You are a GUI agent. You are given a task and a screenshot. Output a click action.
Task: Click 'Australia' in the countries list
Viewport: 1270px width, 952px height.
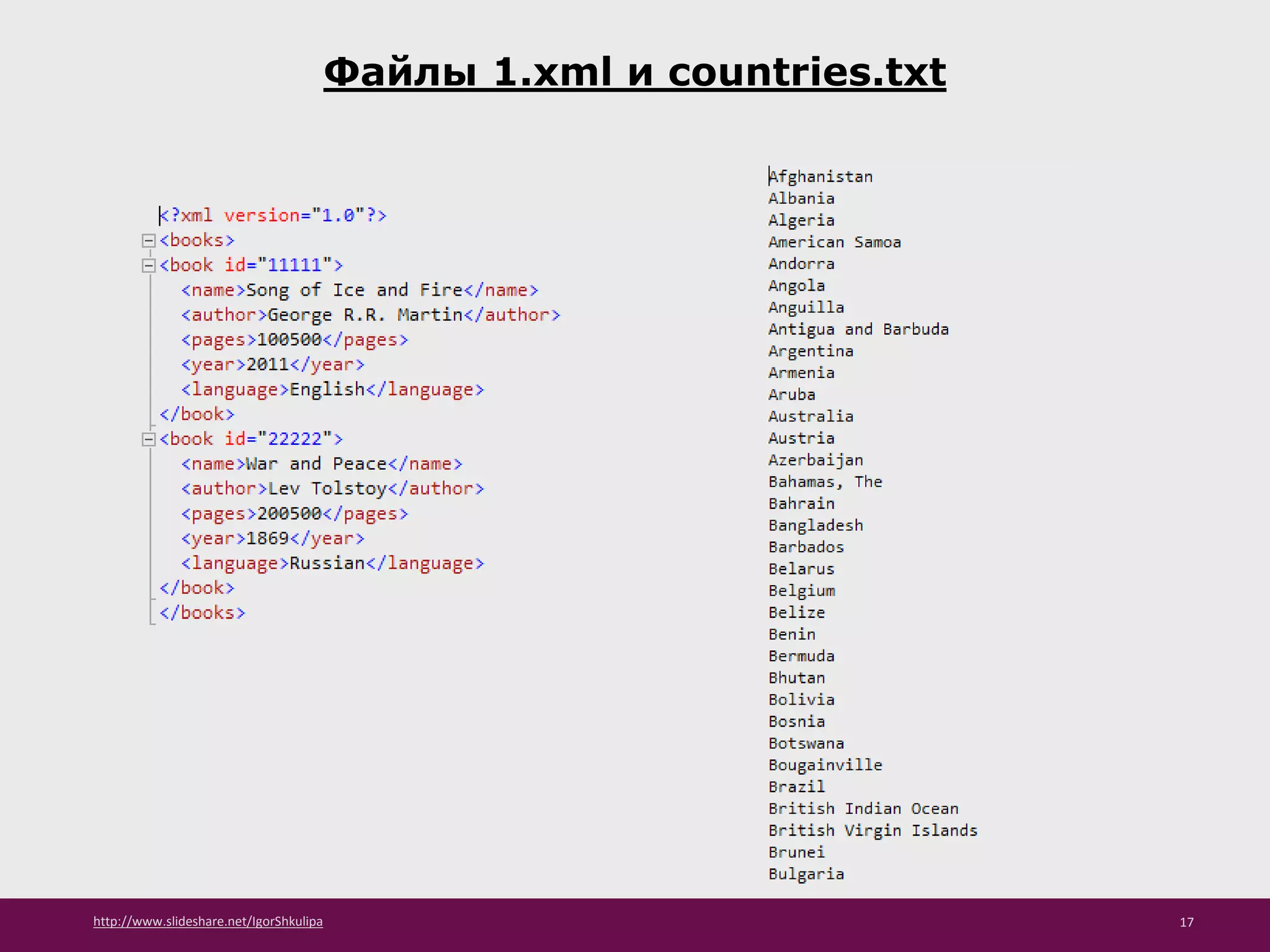(810, 416)
